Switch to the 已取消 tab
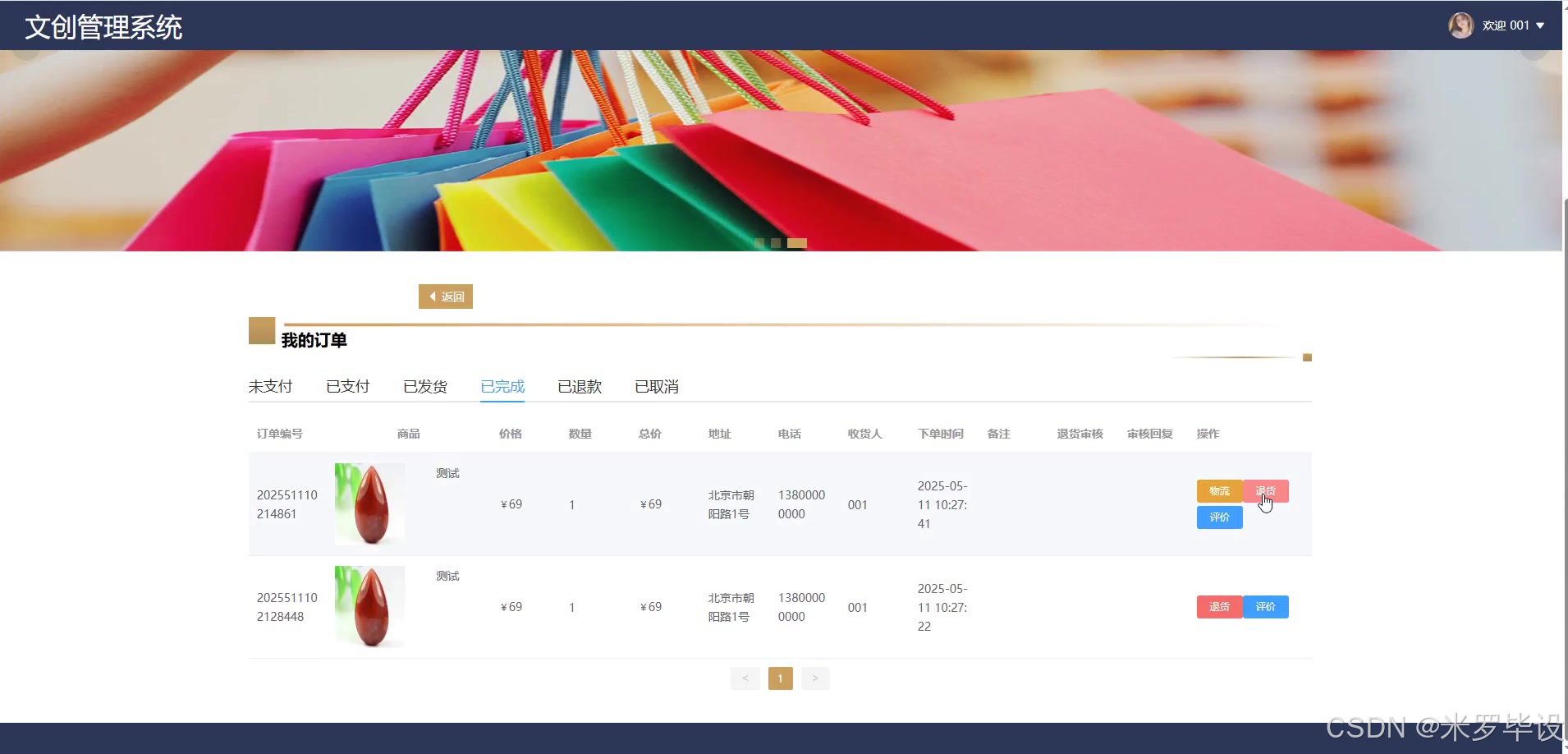The height and width of the screenshot is (754, 1568). pos(657,387)
